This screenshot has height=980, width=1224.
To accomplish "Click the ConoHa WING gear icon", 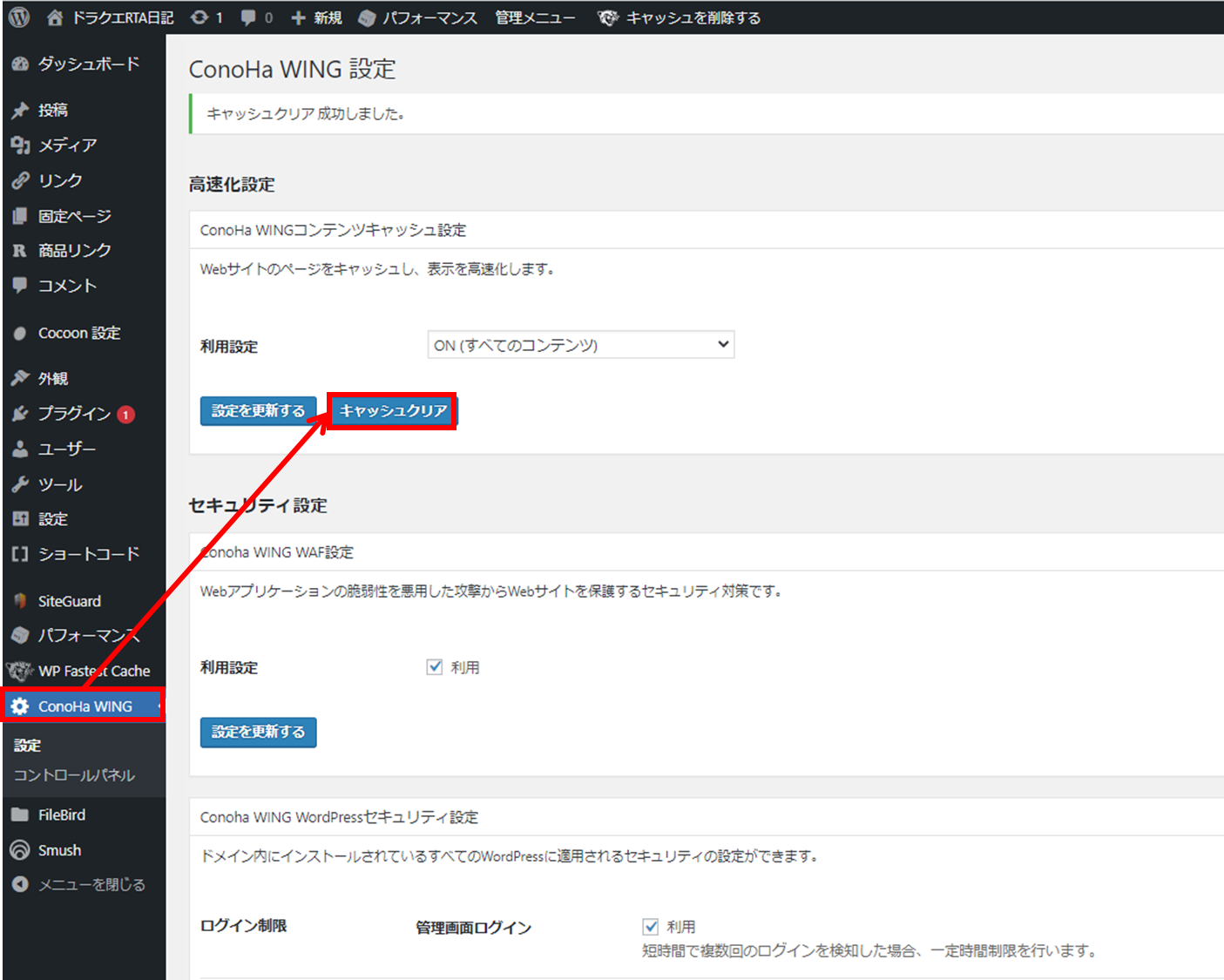I will coord(20,706).
